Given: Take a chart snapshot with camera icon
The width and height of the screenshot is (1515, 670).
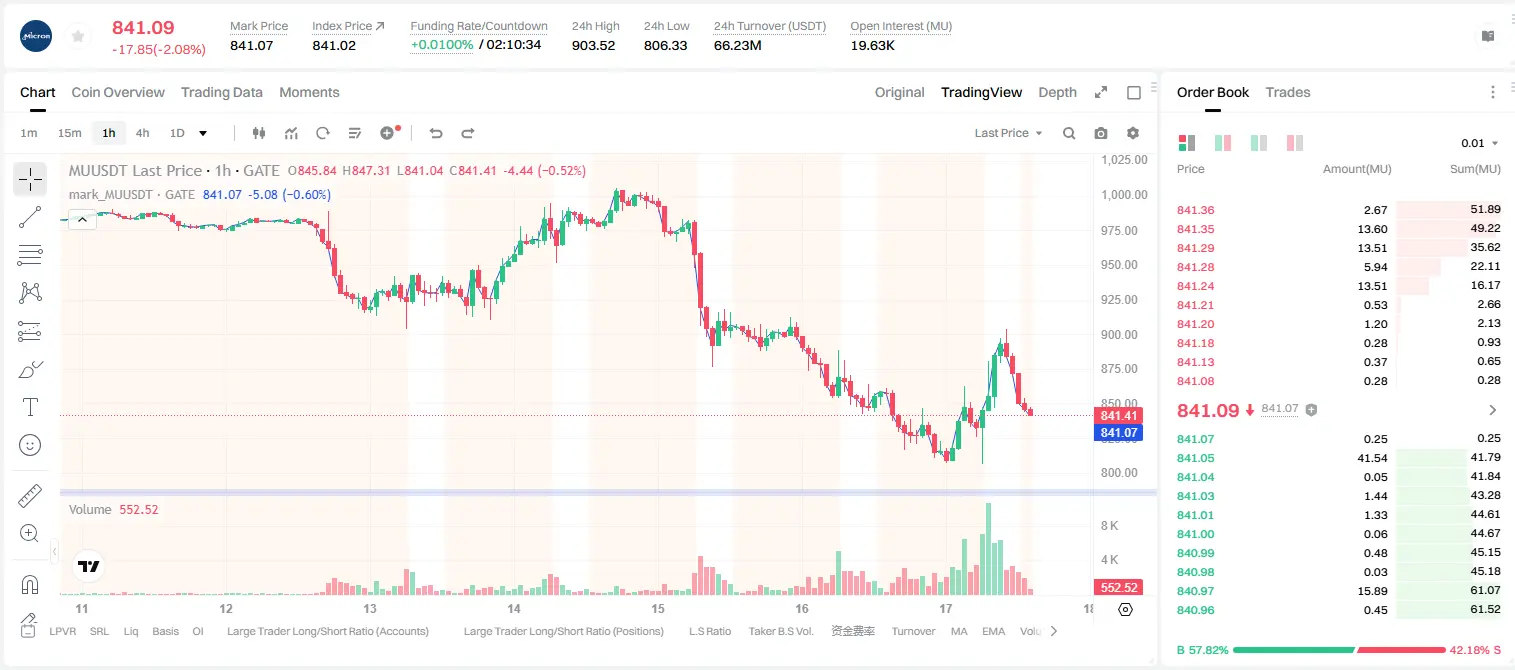Looking at the screenshot, I should (x=1101, y=133).
